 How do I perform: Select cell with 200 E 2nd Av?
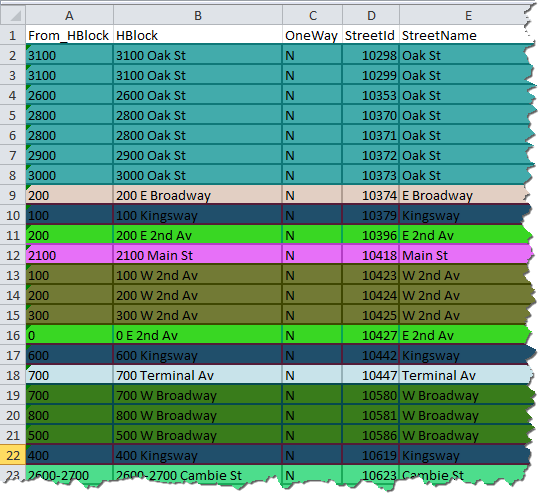(198, 235)
